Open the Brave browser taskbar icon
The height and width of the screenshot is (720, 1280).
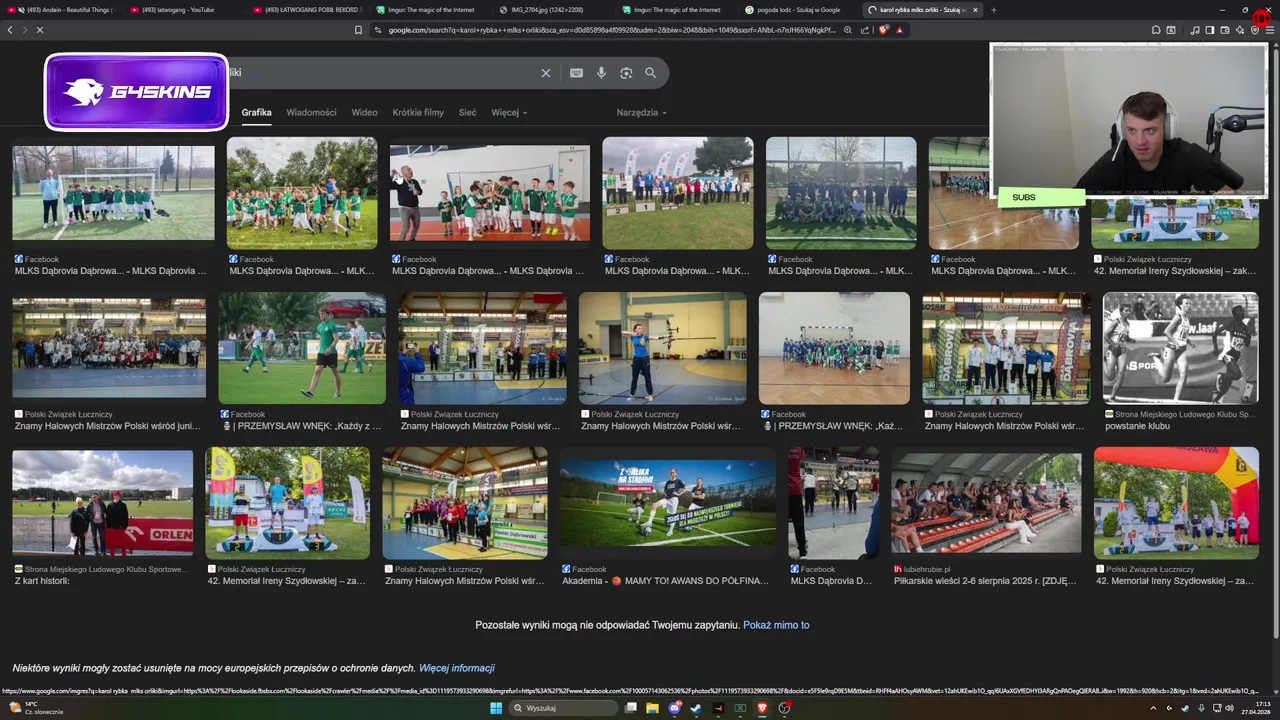click(762, 708)
